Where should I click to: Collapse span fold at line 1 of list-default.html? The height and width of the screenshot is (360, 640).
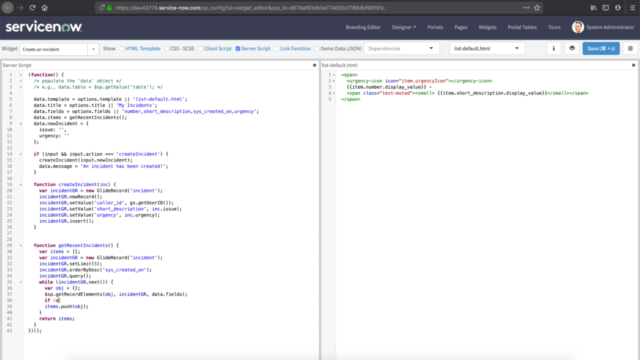[x=334, y=75]
